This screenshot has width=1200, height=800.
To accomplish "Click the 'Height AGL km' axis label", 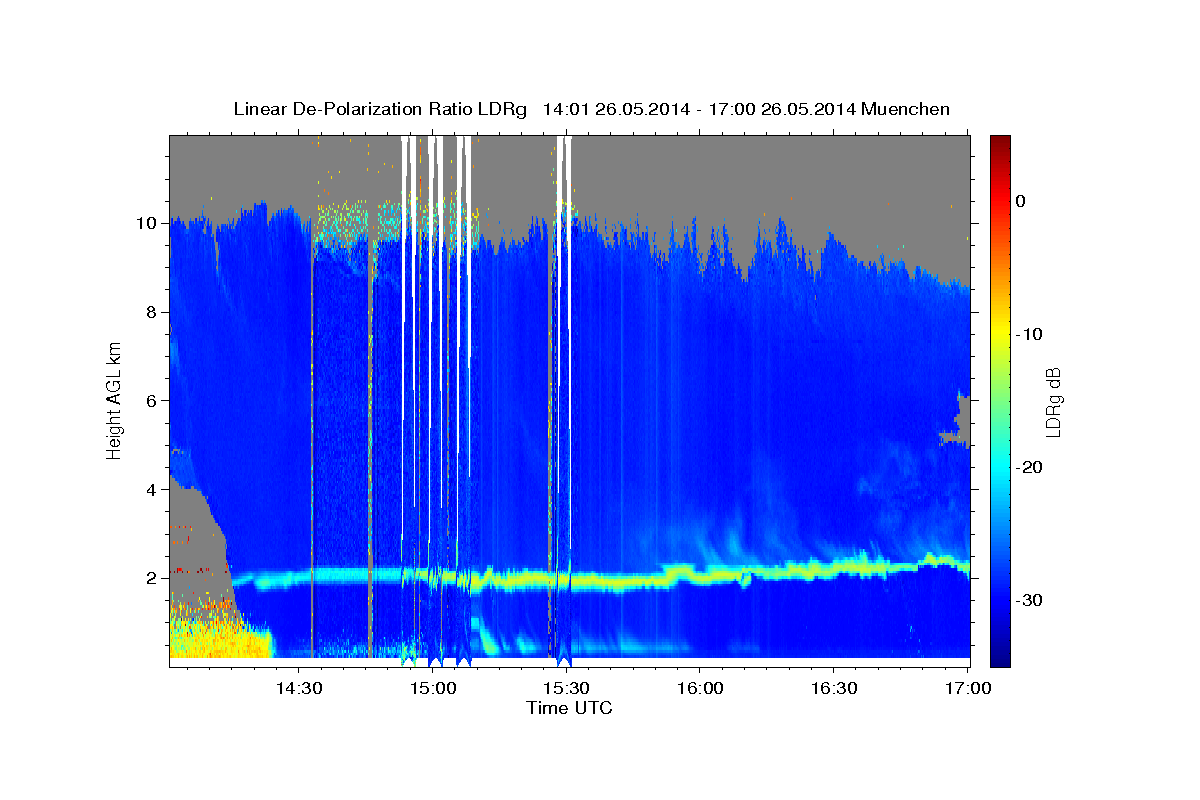I will click(x=114, y=400).
